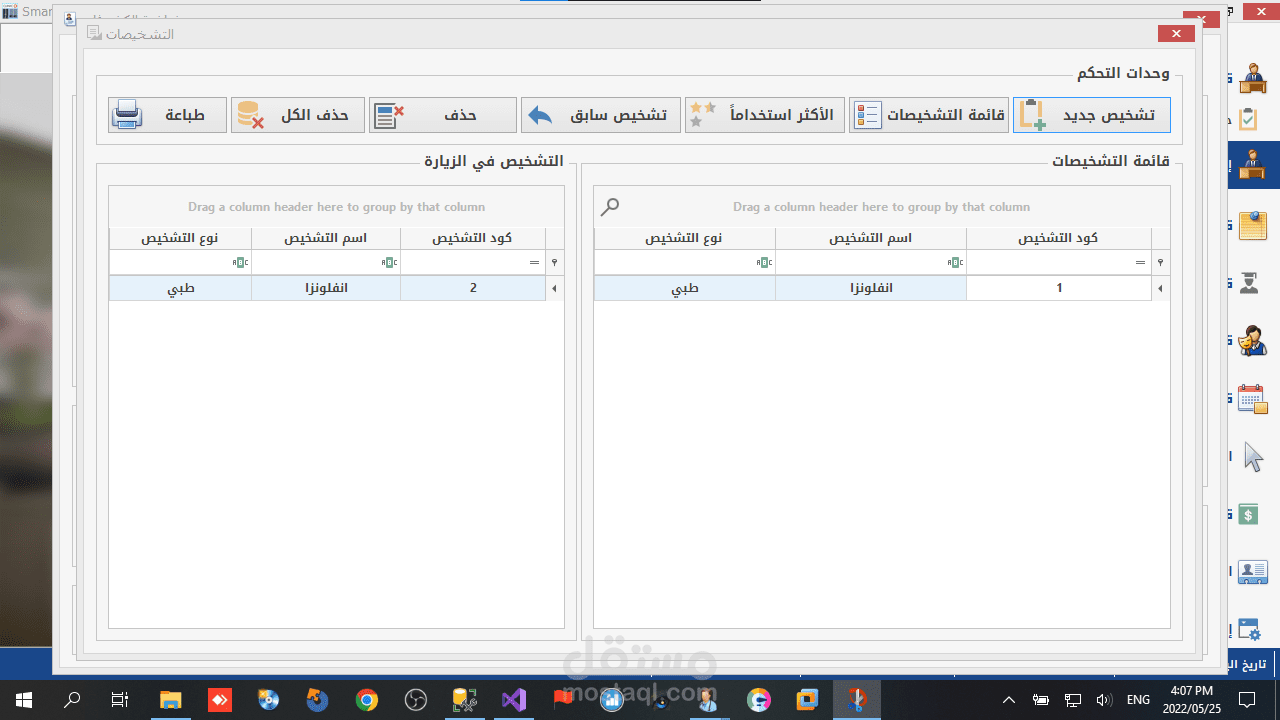The height and width of the screenshot is (720, 1280).
Task: Select cell with code 1 in diagnoses list
Action: pyautogui.click(x=1059, y=288)
